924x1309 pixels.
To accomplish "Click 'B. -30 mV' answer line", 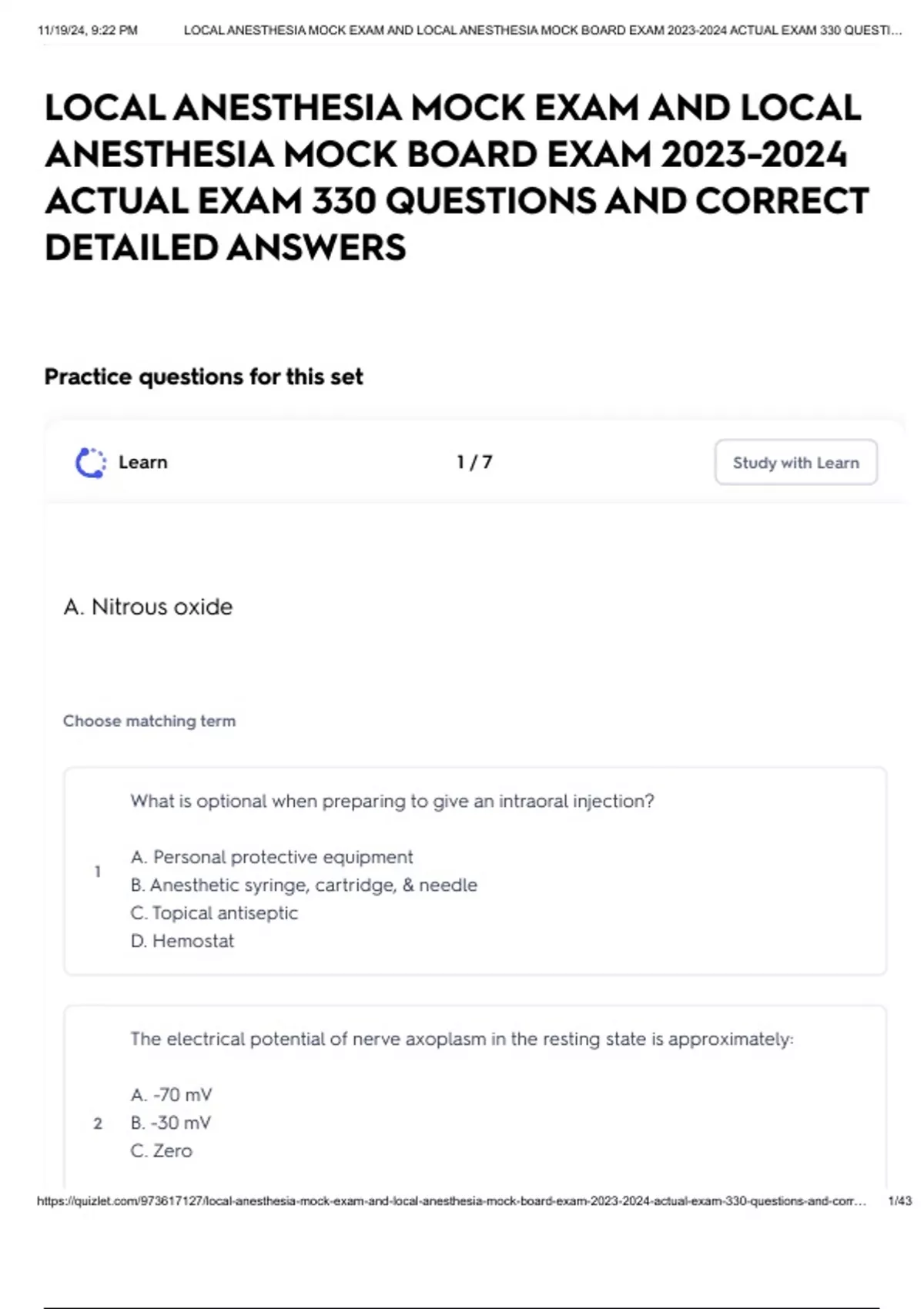I will [171, 1123].
